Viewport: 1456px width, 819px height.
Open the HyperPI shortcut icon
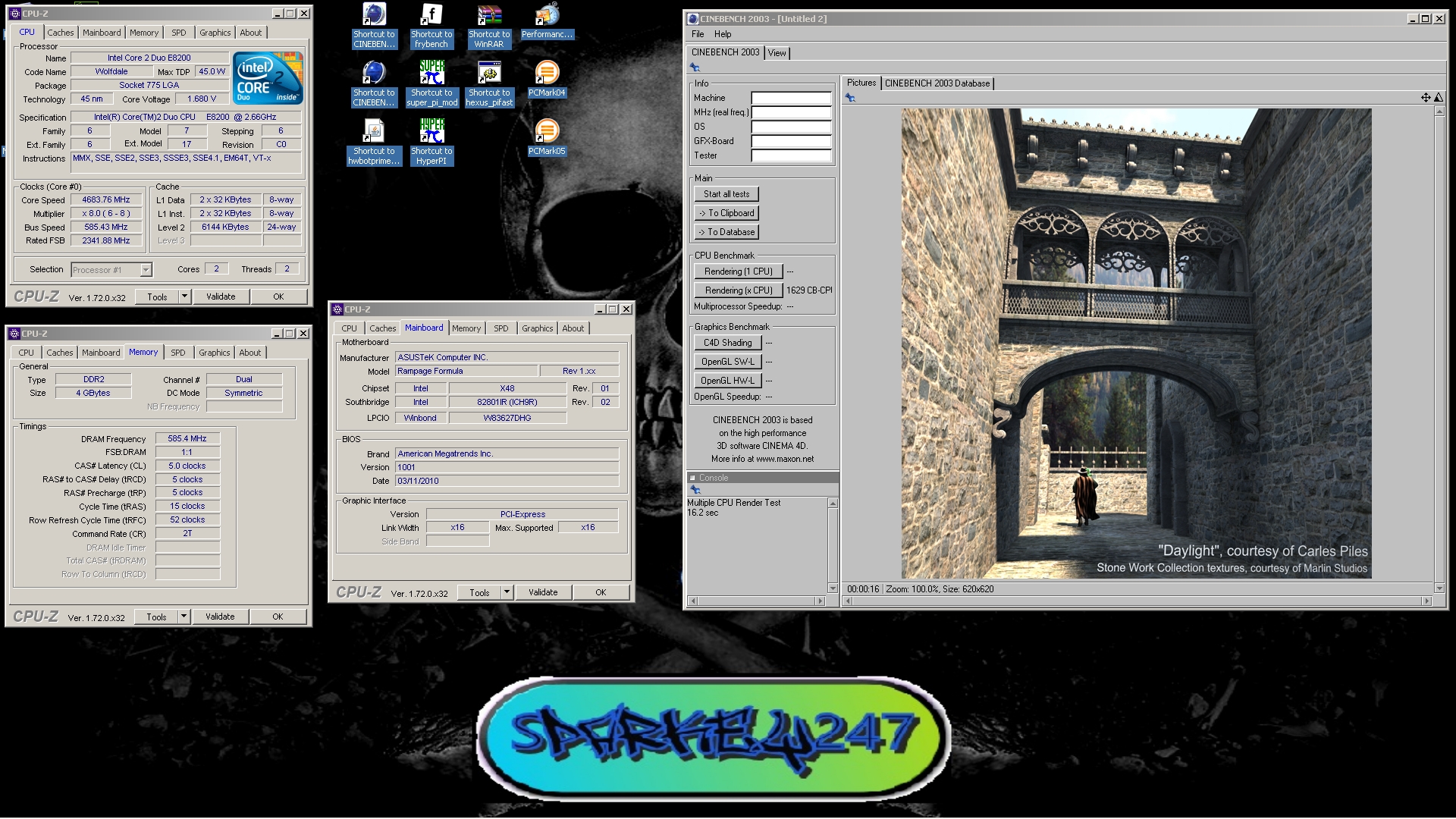pyautogui.click(x=431, y=143)
